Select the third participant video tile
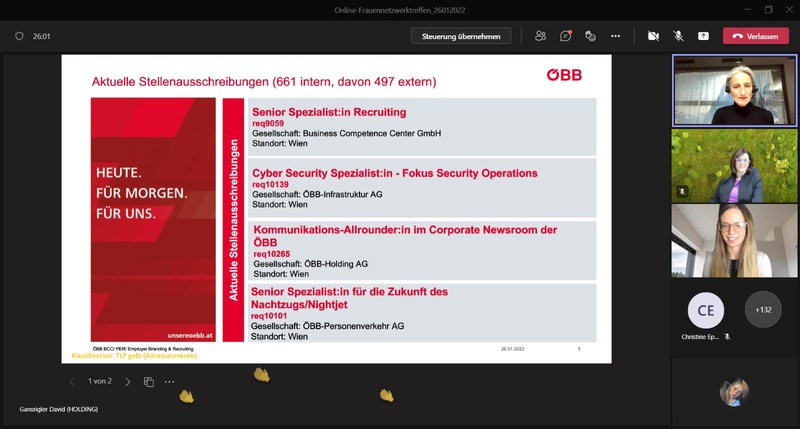Screen dimensions: 800x429 click(734, 240)
